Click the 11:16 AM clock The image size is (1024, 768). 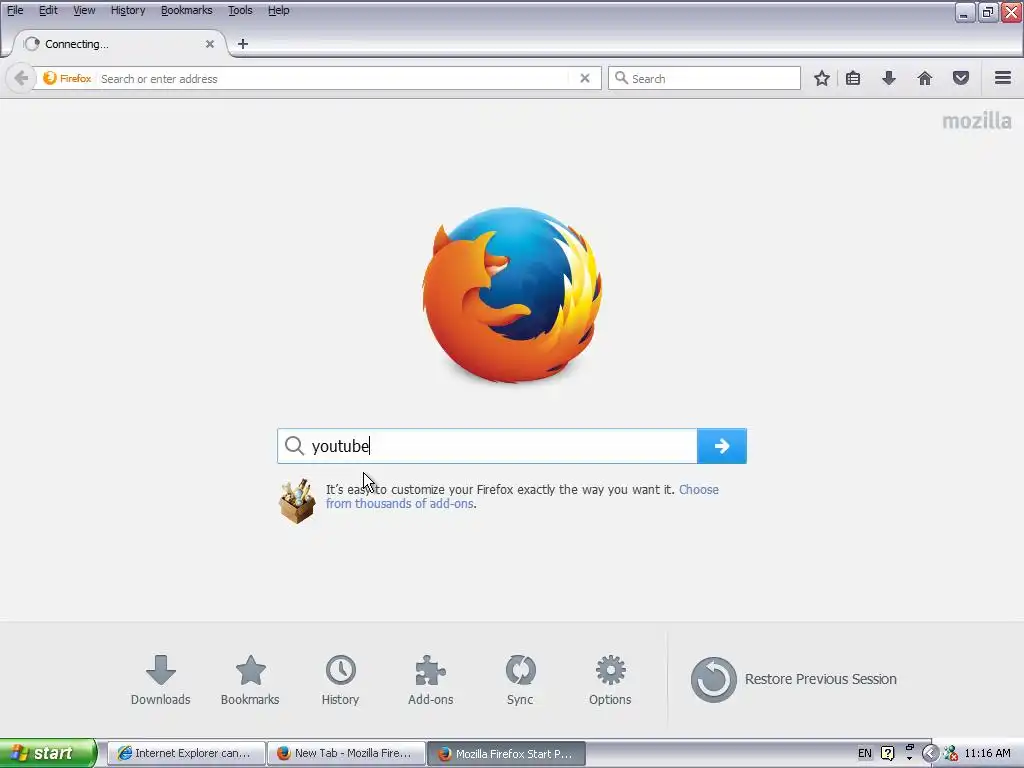(x=987, y=753)
